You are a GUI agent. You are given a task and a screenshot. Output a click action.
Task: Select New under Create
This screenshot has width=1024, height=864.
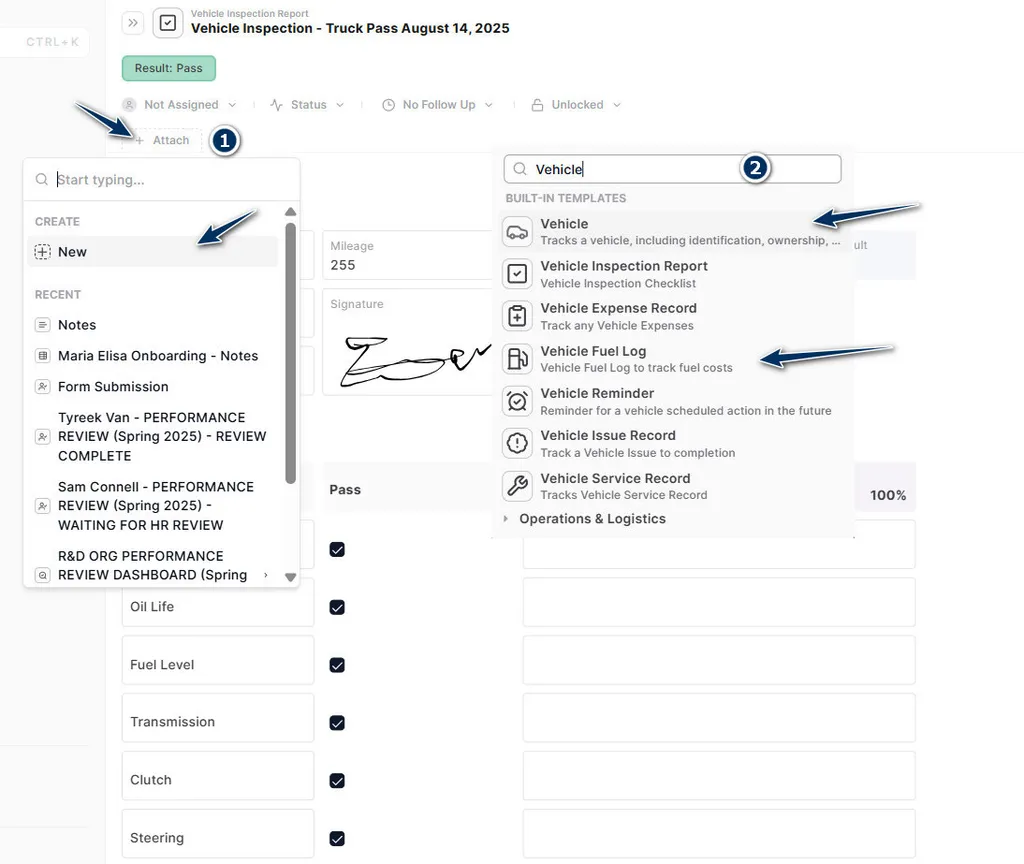tap(72, 252)
